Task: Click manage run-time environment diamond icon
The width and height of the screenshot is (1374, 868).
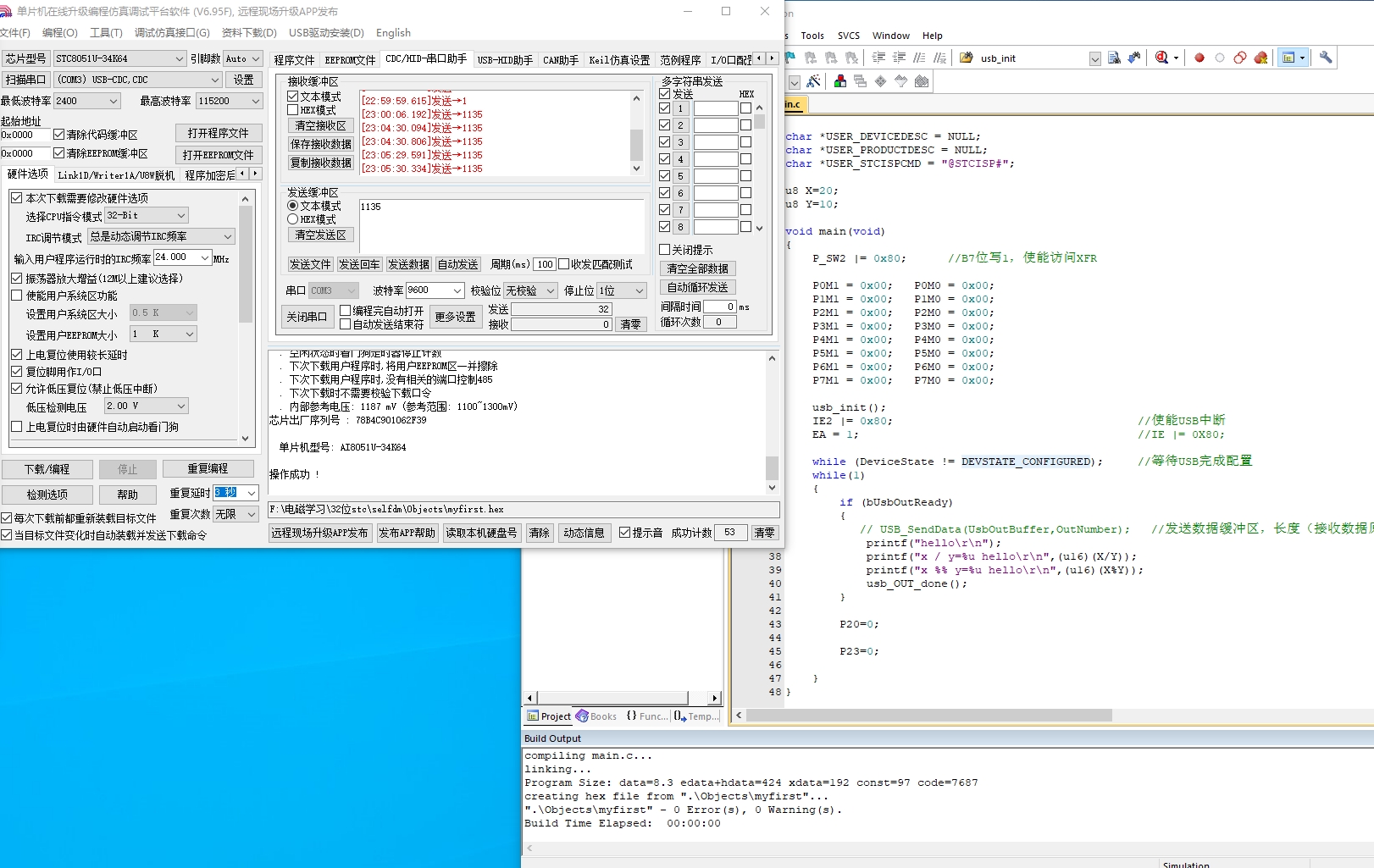Action: point(881,81)
